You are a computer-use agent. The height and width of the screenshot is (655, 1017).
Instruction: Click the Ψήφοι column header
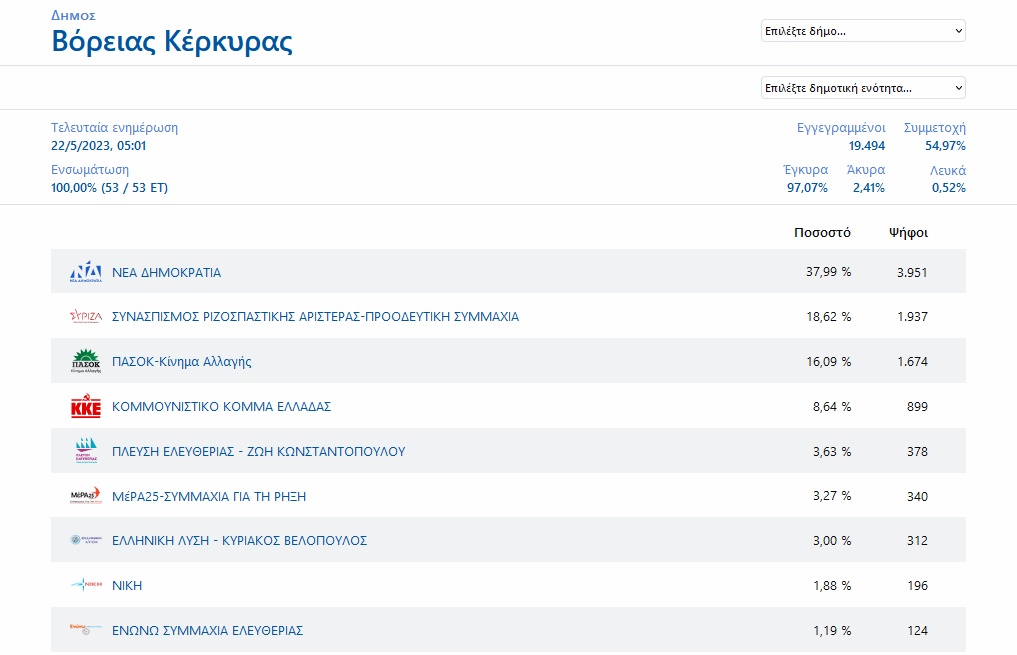coord(908,233)
